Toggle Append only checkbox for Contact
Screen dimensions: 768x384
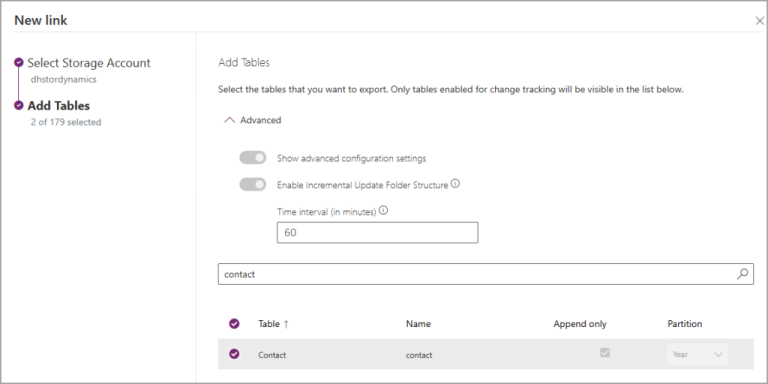tap(605, 353)
